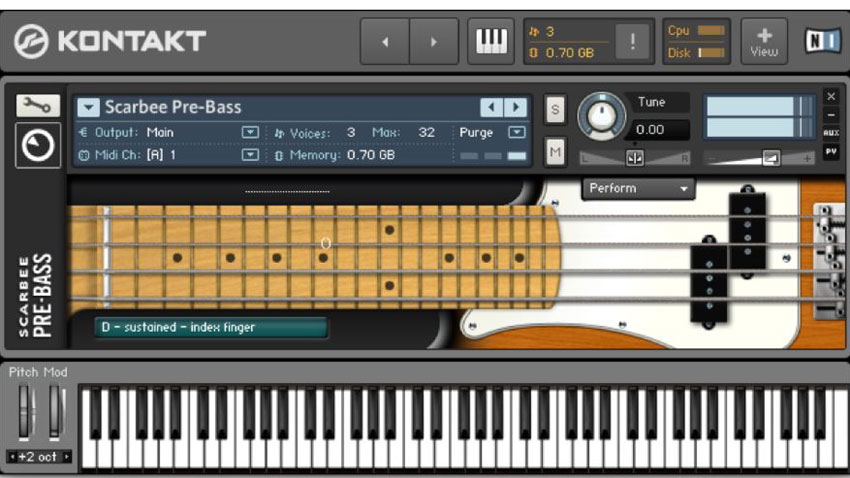The height and width of the screenshot is (478, 850).
Task: Click the 'D - sustained - index finger' display
Action: (211, 327)
